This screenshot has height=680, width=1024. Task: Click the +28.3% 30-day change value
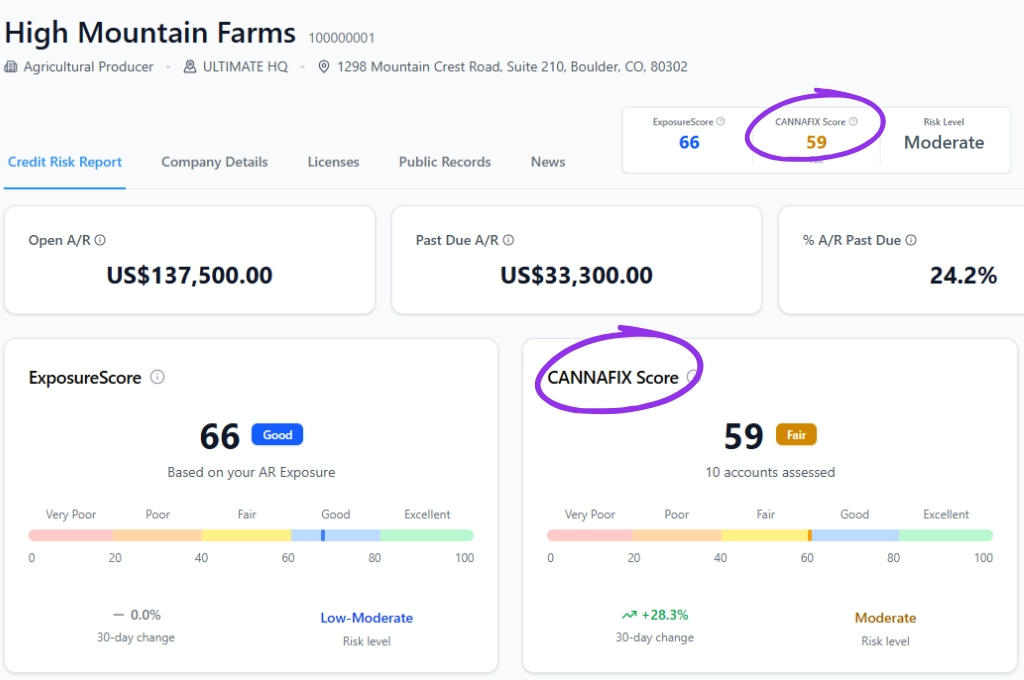pyautogui.click(x=665, y=615)
